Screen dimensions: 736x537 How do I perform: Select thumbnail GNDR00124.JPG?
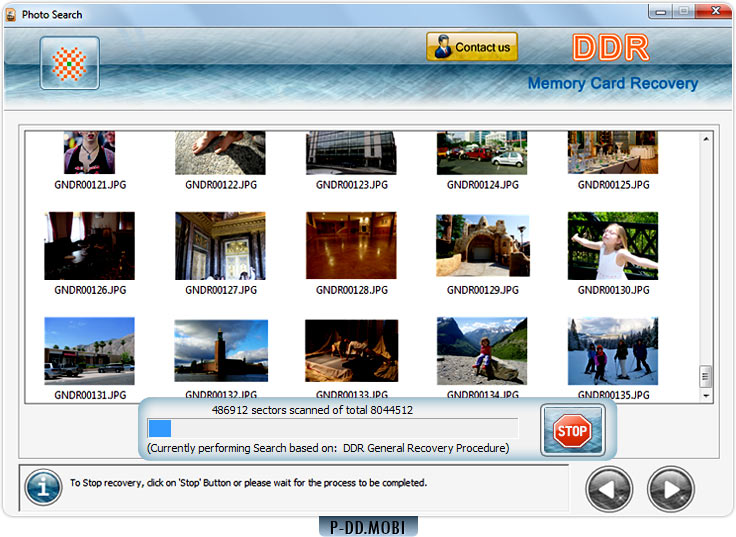[482, 153]
